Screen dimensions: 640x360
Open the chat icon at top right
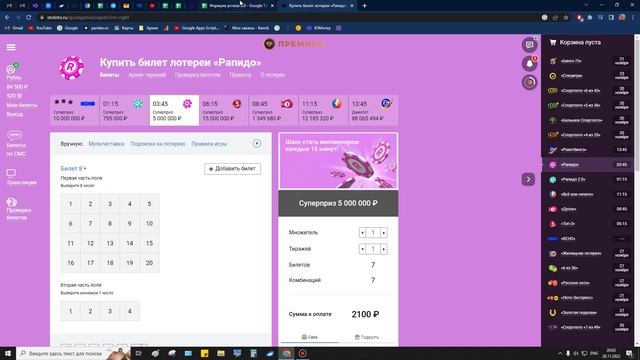[x=529, y=44]
